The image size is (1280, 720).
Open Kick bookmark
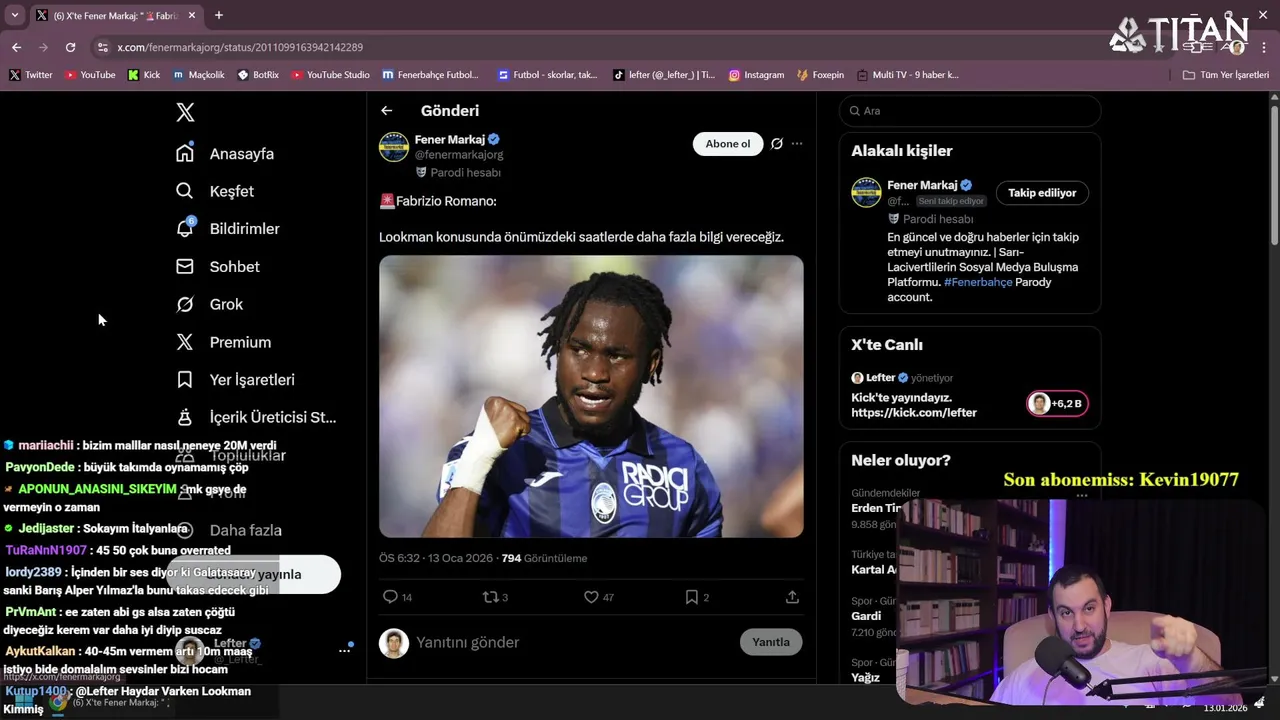144,75
